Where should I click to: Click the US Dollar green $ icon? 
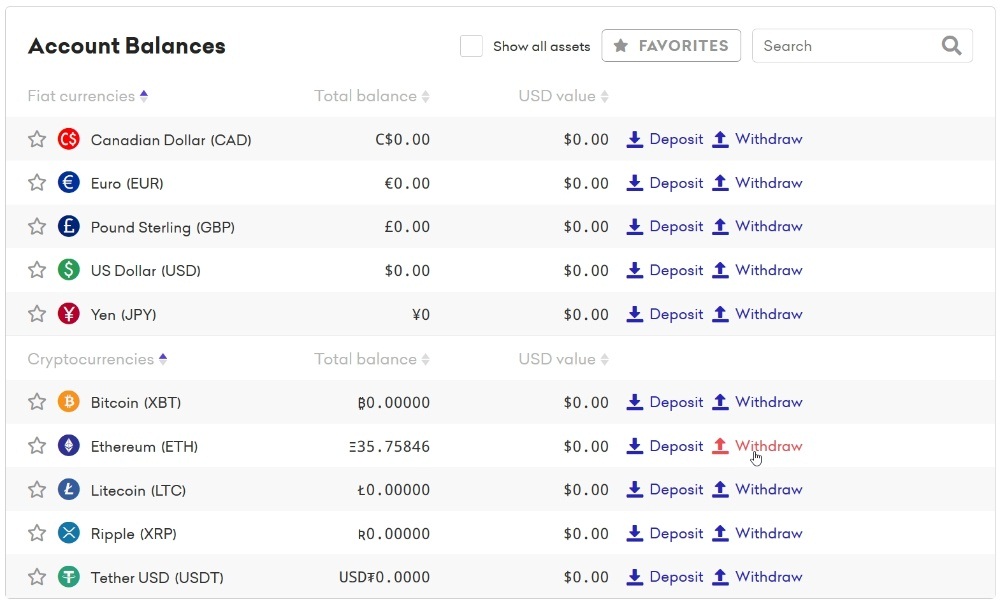tap(69, 270)
